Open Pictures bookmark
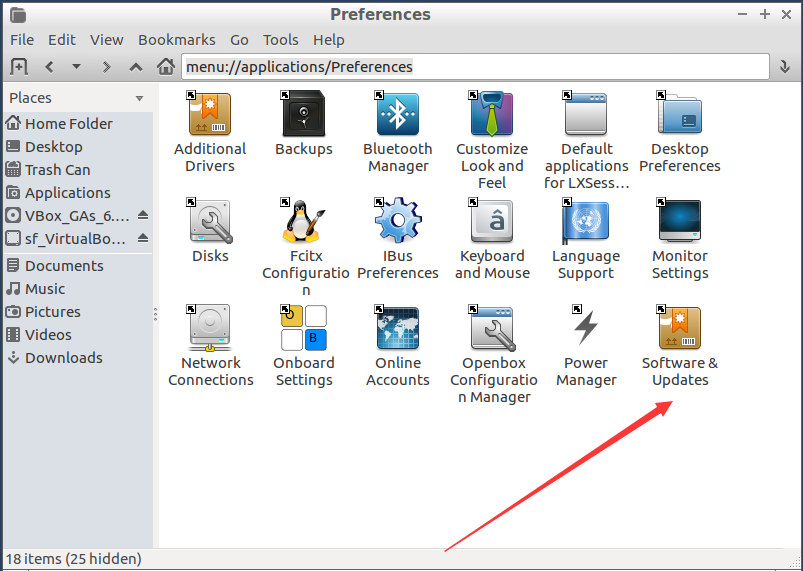The image size is (803, 571). click(x=78, y=312)
